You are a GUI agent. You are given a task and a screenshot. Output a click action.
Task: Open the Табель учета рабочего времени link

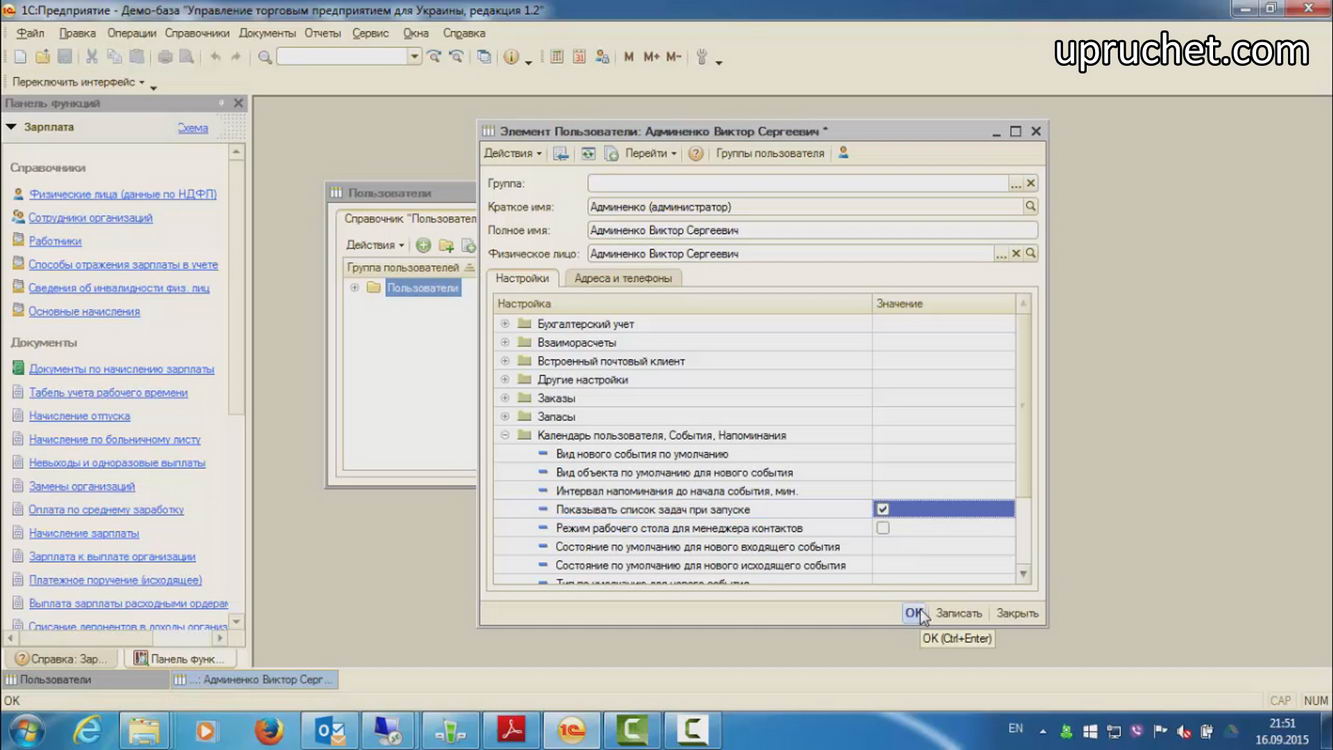tap(108, 392)
